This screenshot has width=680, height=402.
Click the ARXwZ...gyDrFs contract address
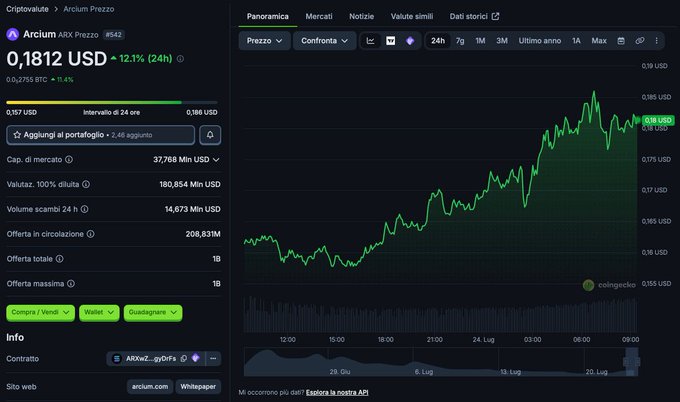pyautogui.click(x=151, y=359)
